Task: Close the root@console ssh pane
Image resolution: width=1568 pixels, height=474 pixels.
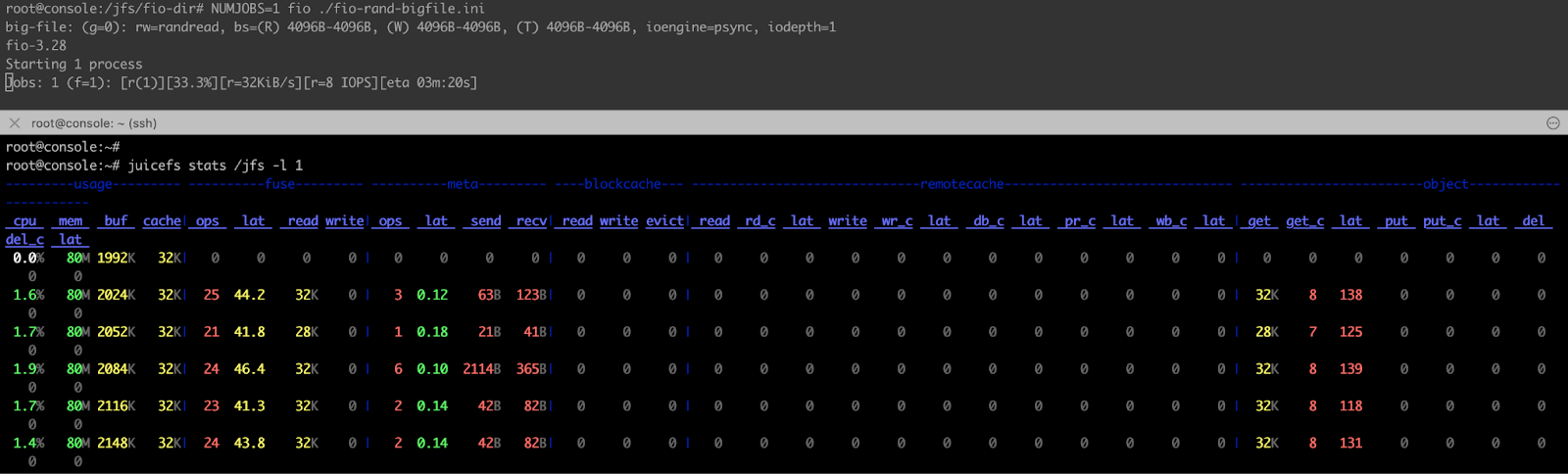Action: pos(15,123)
